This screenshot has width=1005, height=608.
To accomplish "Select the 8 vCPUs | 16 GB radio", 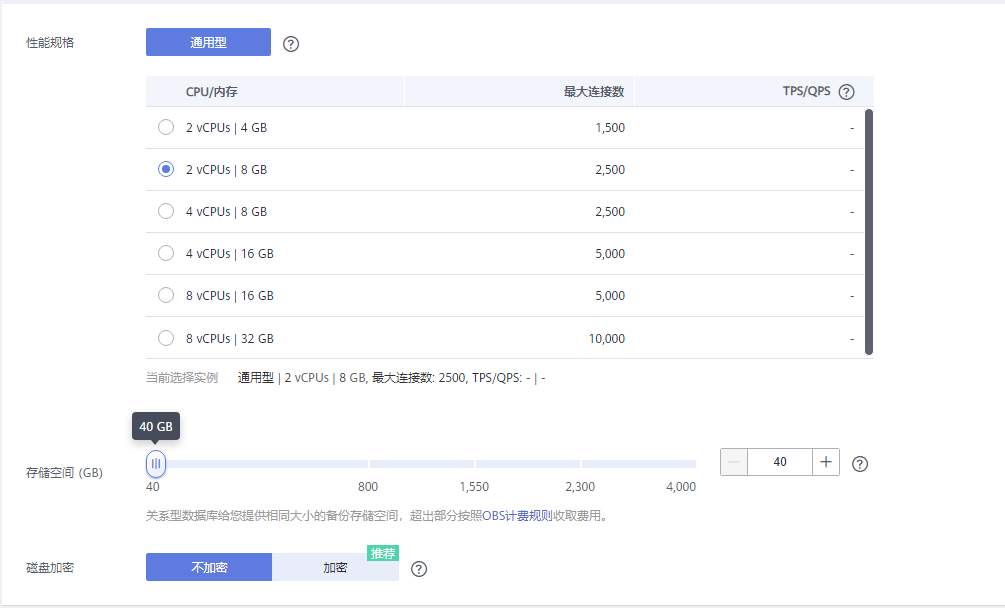I will (x=166, y=295).
